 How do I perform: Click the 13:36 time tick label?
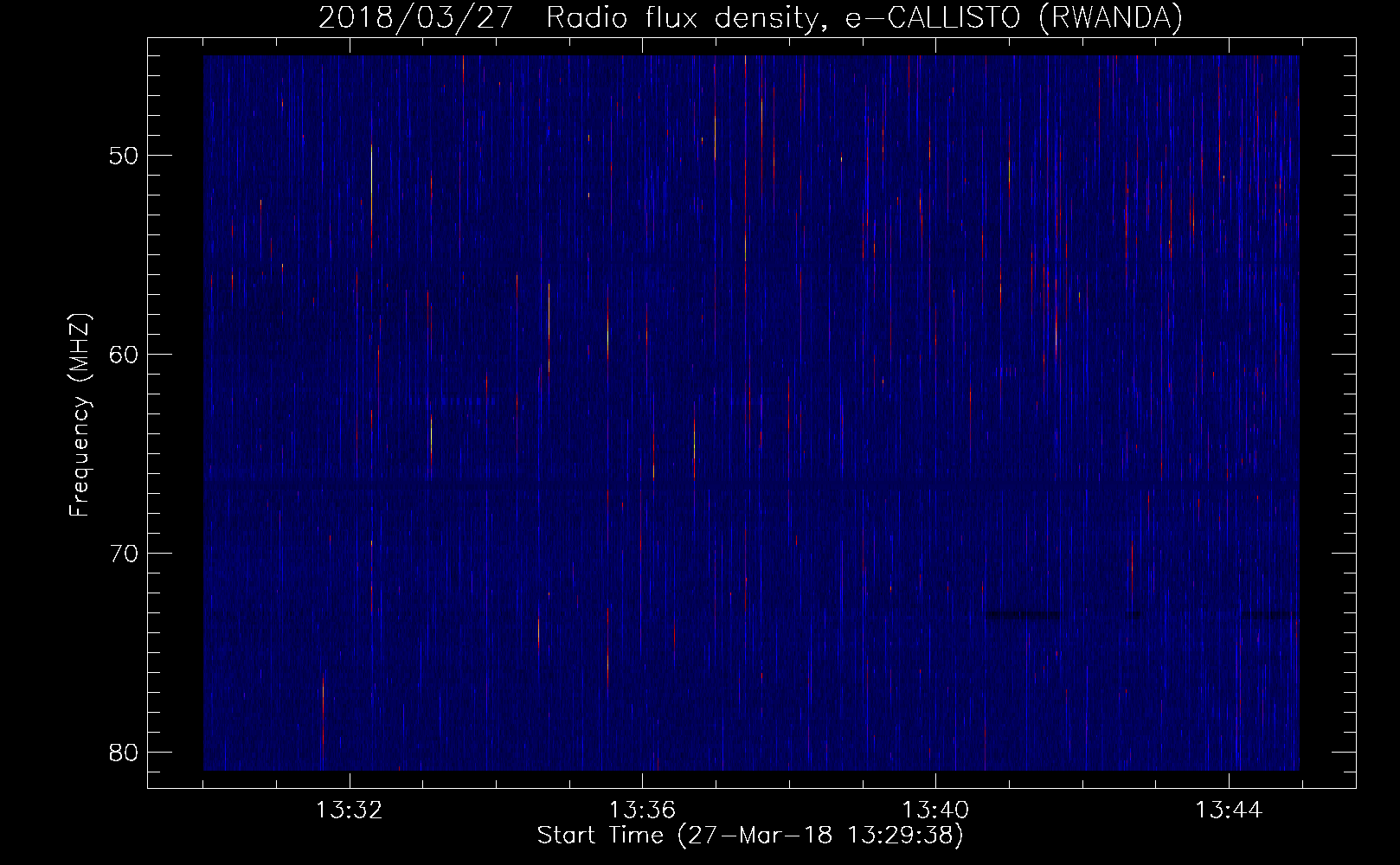click(x=642, y=811)
